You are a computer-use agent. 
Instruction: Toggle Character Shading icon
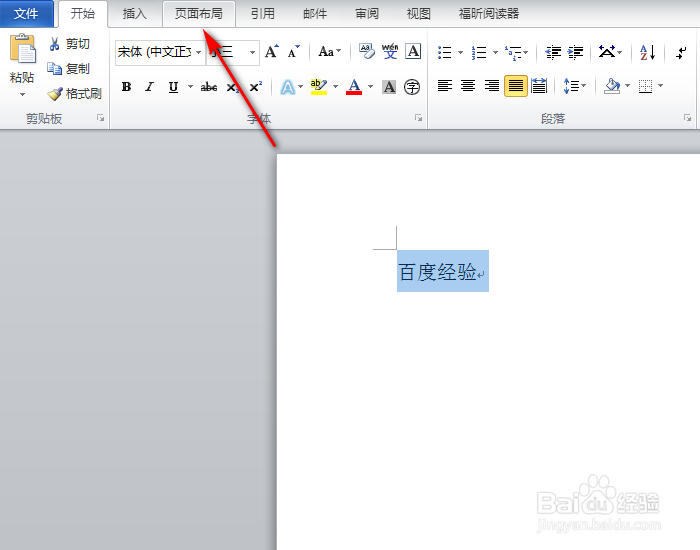389,87
